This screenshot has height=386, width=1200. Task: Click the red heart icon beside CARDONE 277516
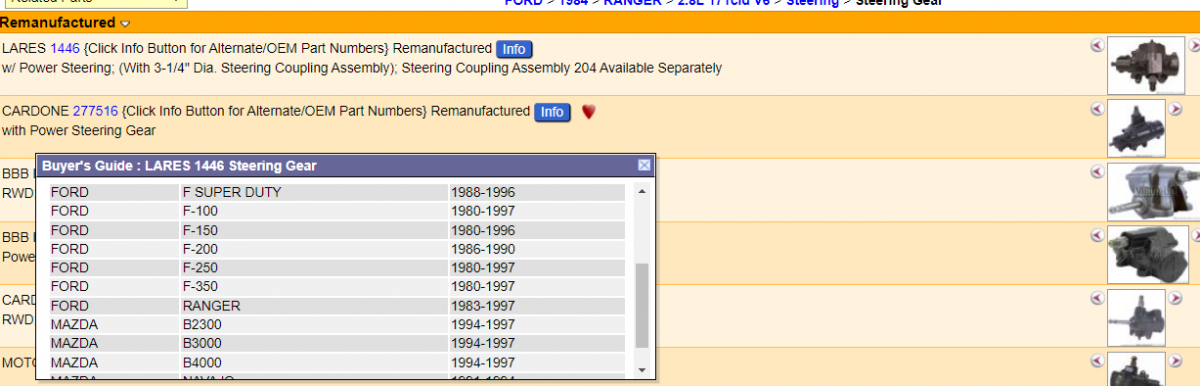pyautogui.click(x=589, y=112)
